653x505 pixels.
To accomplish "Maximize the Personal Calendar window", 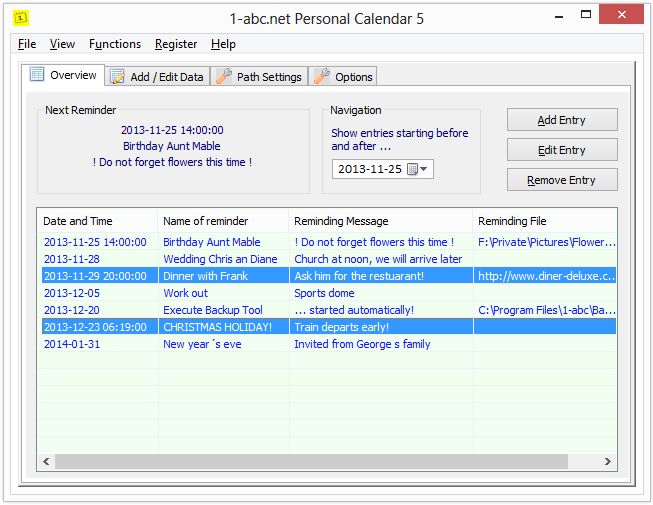I will tap(586, 15).
